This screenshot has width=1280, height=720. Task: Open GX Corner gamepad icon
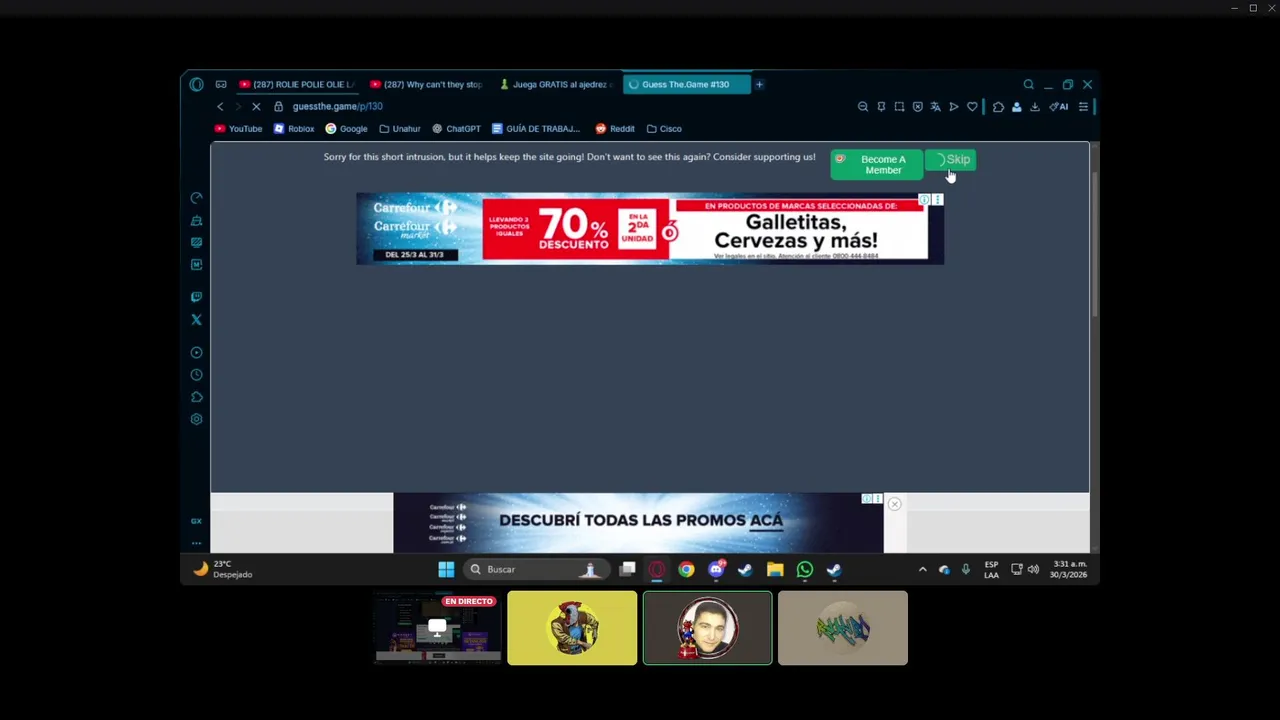click(x=221, y=85)
